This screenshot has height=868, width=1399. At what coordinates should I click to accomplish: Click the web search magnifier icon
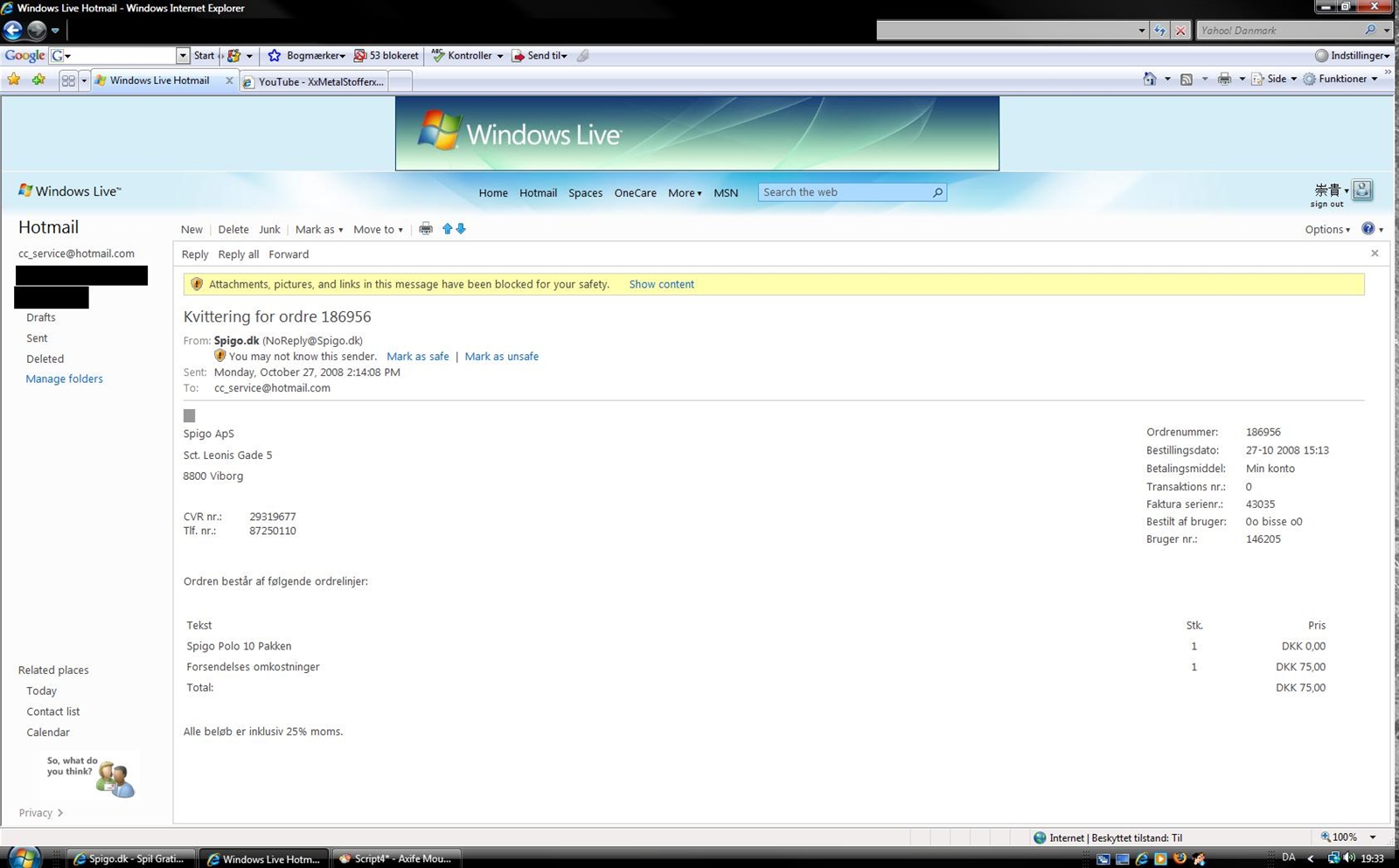click(x=937, y=192)
